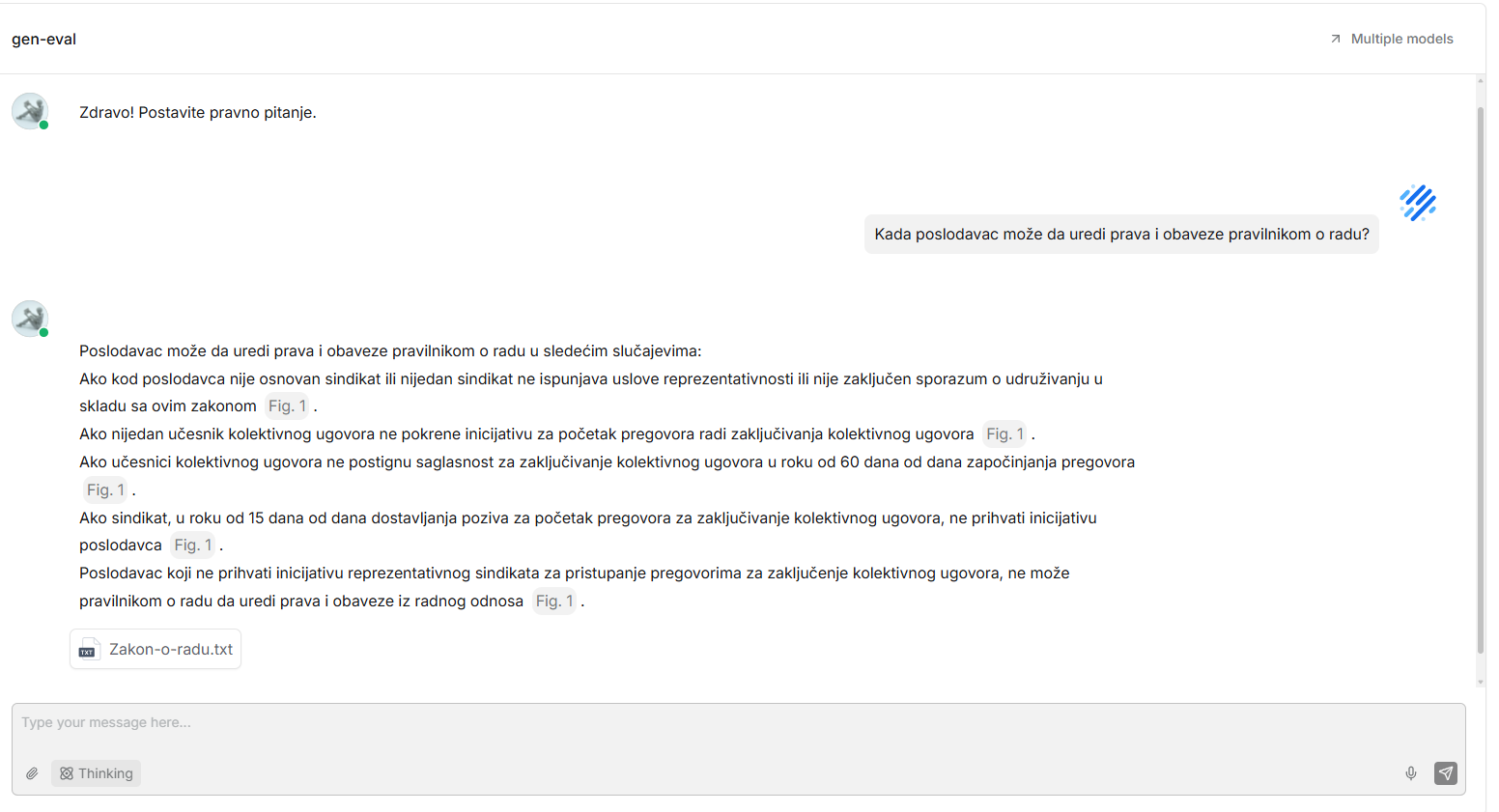Screen dimensions: 1499x812
Task: Click Fig. 1 citation after 'inicijativu poslodavca'
Action: click(193, 546)
